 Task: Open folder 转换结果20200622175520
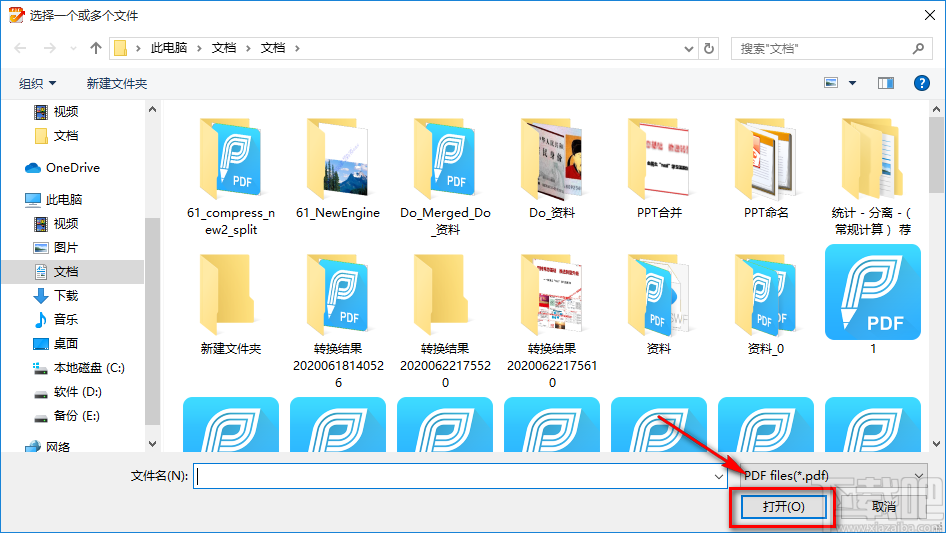[x=445, y=322]
